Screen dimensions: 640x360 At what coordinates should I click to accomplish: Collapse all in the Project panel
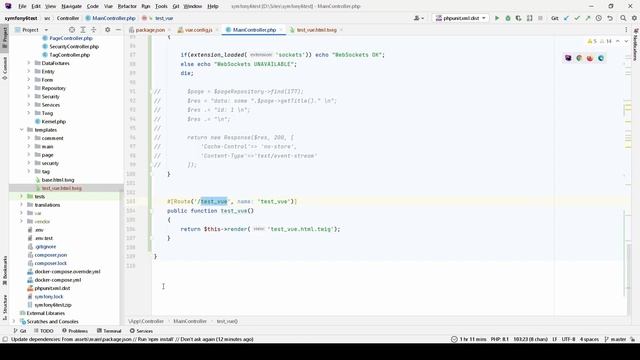[x=93, y=30]
